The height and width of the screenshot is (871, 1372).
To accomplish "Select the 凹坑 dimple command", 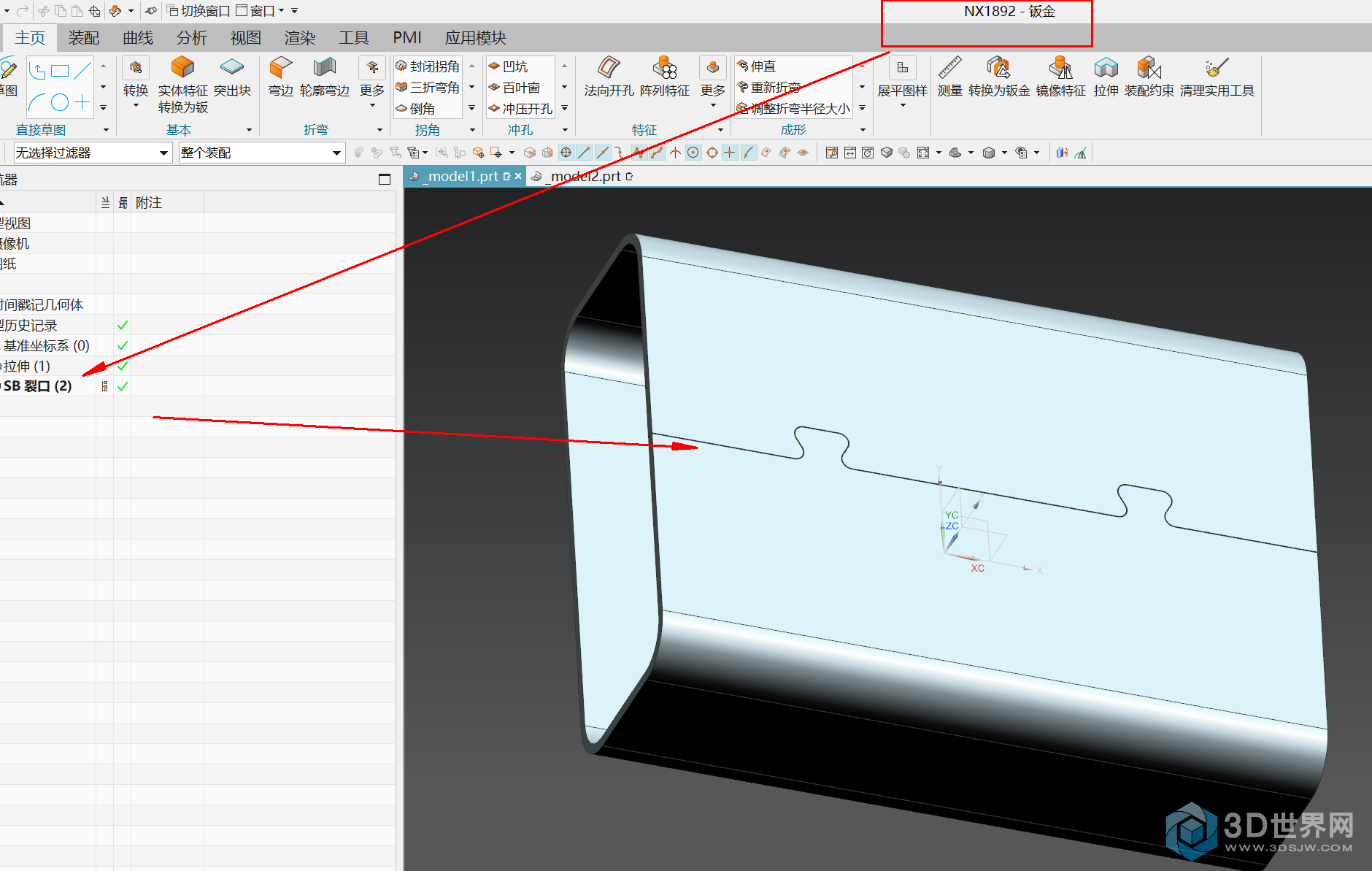I will tap(508, 66).
